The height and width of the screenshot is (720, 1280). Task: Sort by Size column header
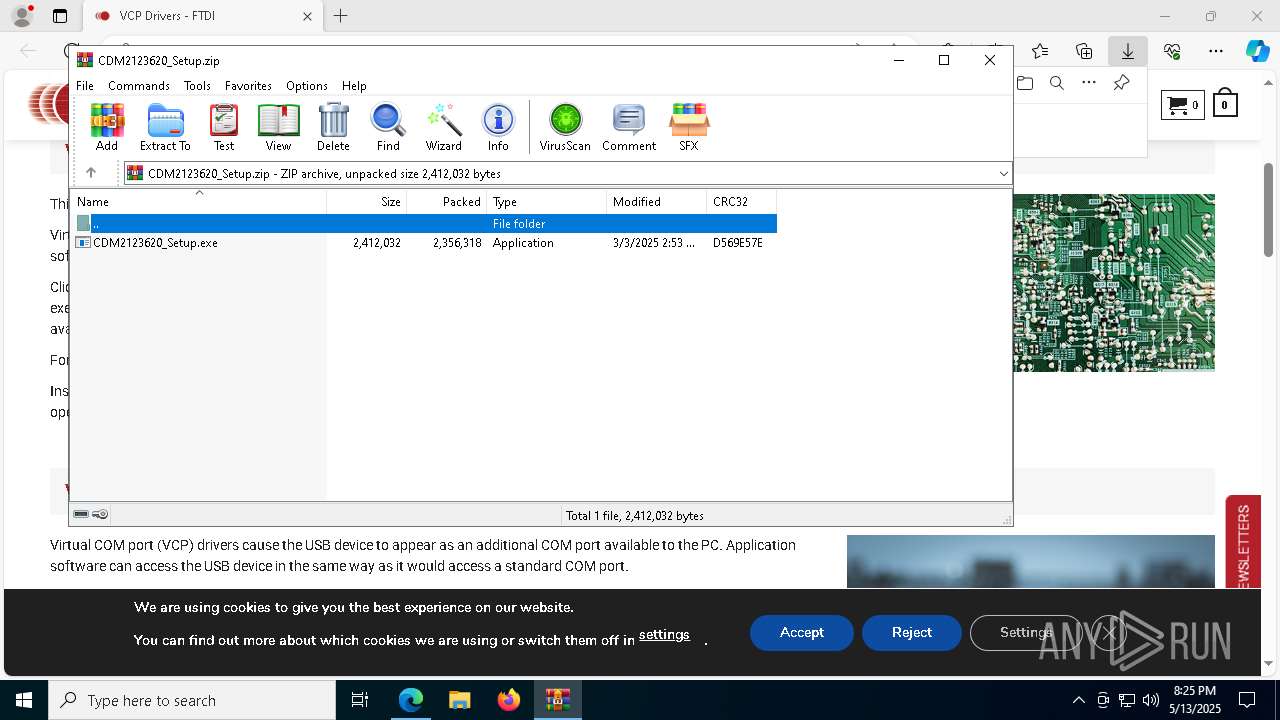(x=367, y=202)
